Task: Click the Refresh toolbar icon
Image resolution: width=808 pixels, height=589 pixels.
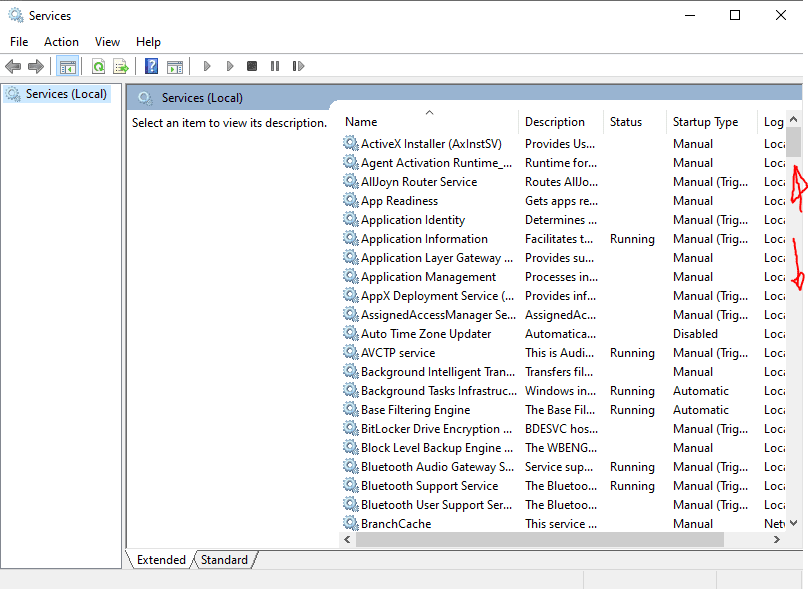Action: (98, 66)
